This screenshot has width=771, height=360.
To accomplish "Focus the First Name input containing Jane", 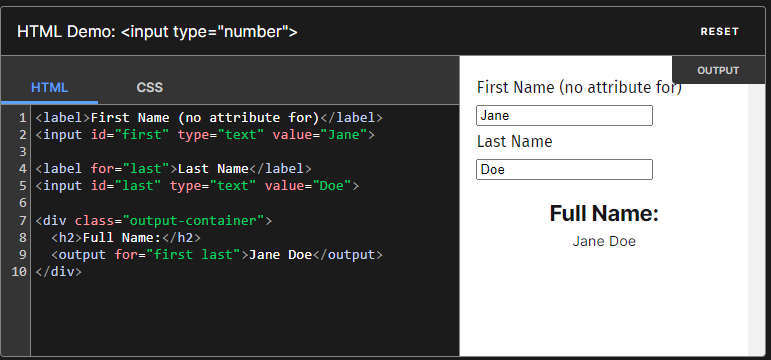I will (564, 116).
